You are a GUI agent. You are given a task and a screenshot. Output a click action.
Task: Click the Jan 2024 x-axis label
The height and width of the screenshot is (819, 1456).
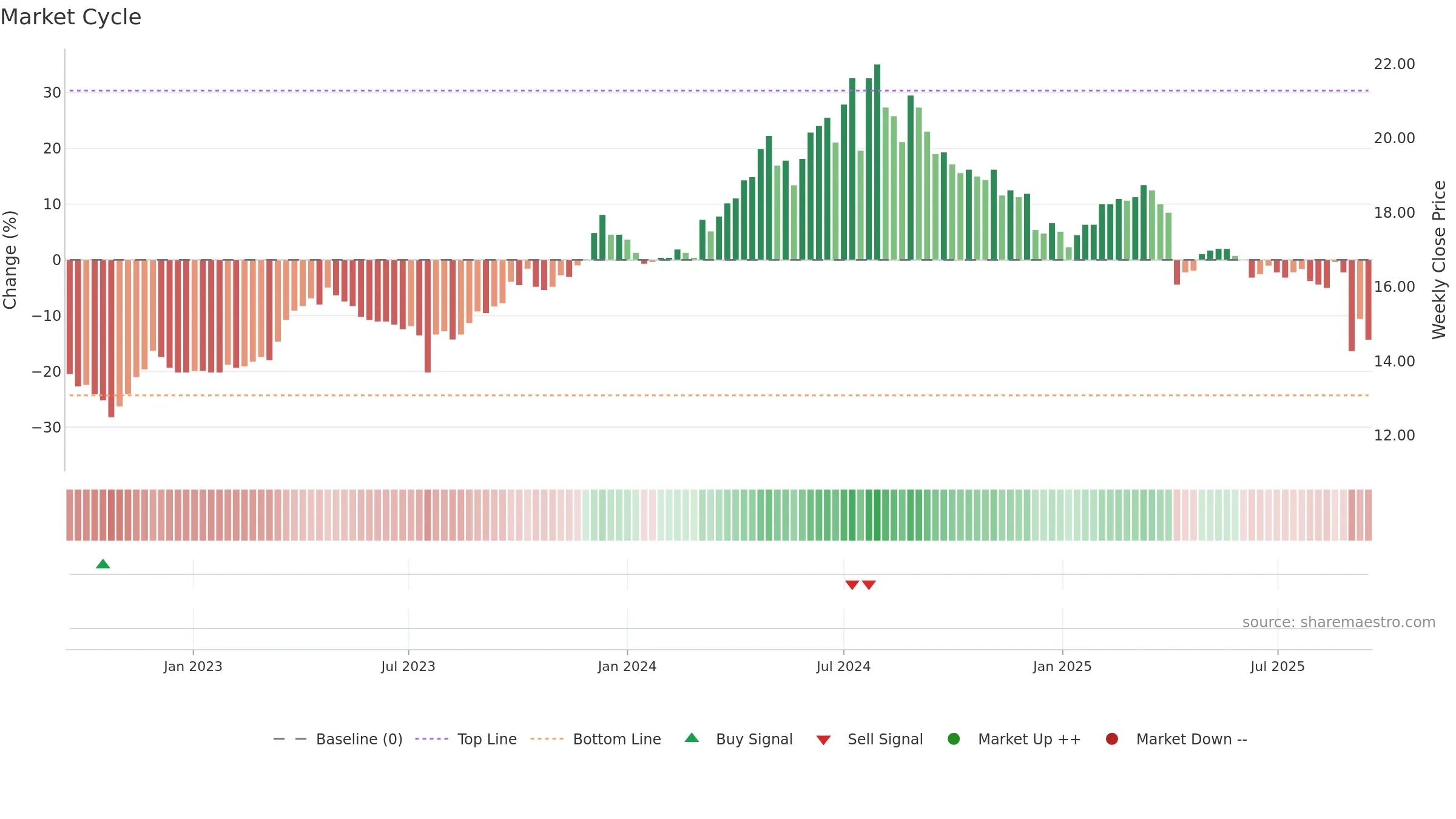(x=627, y=666)
